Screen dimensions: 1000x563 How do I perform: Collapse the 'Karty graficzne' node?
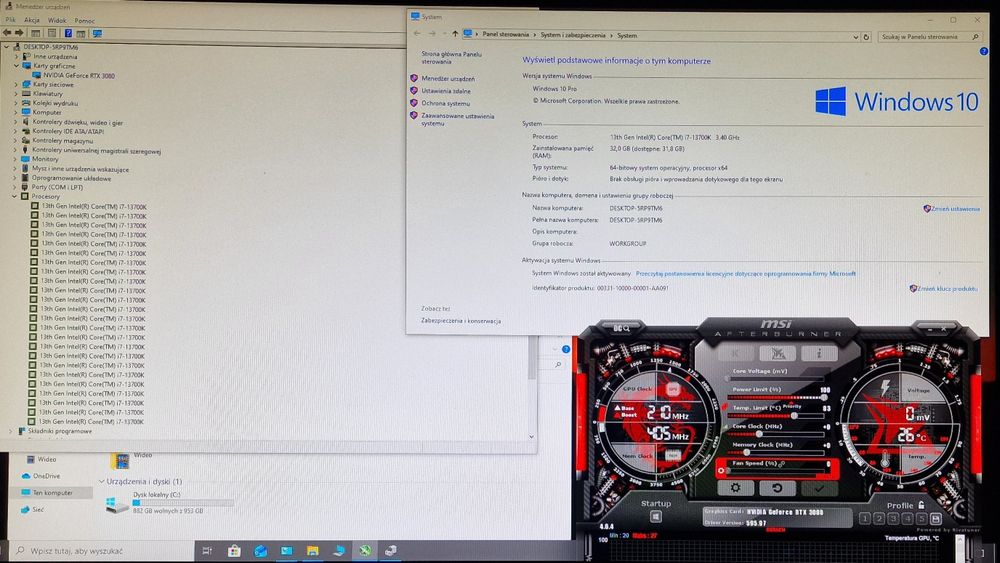coord(17,66)
